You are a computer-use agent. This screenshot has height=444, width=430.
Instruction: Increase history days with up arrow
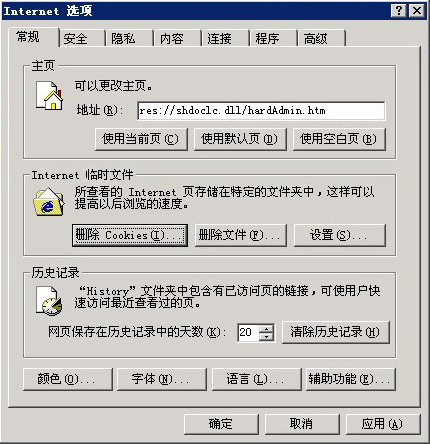click(266, 328)
